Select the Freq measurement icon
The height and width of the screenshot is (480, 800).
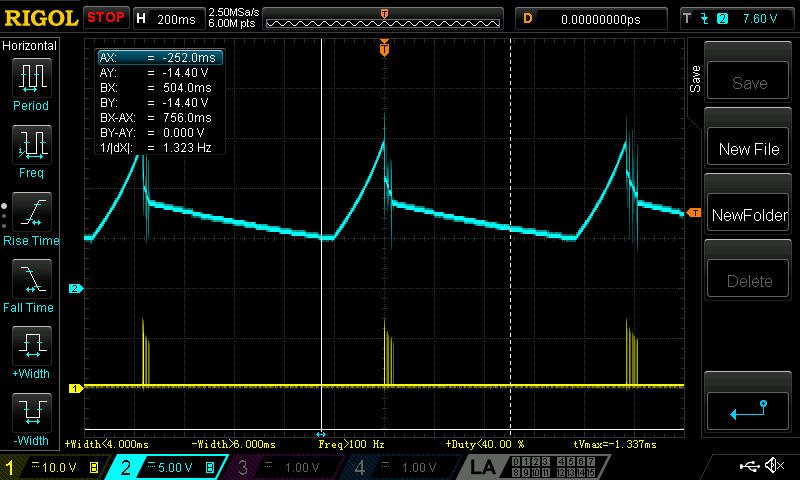[x=32, y=144]
